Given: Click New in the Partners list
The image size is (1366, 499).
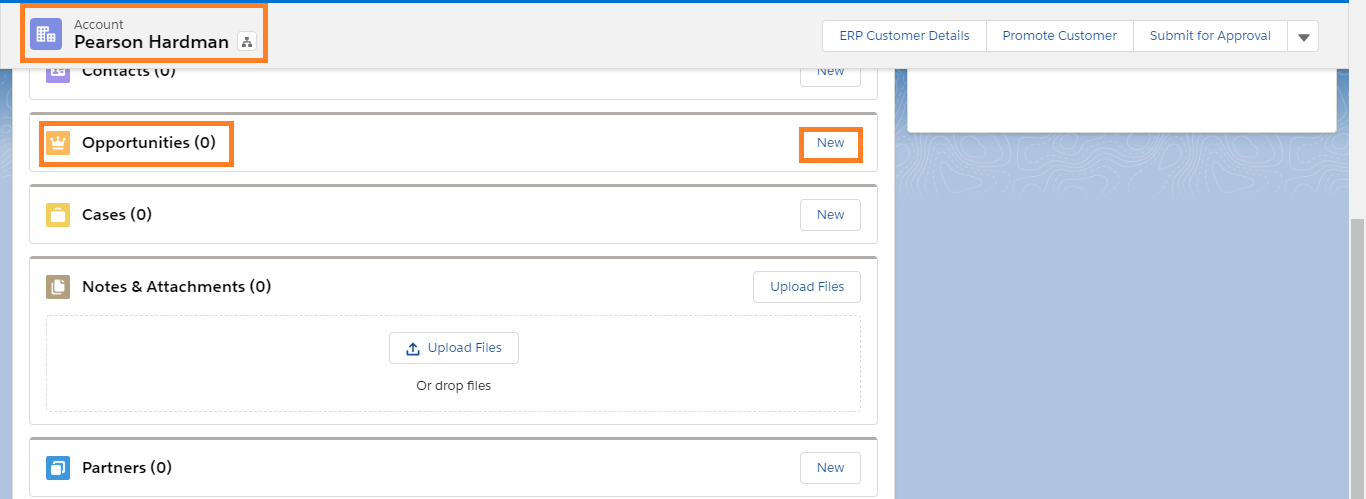Looking at the screenshot, I should [830, 468].
